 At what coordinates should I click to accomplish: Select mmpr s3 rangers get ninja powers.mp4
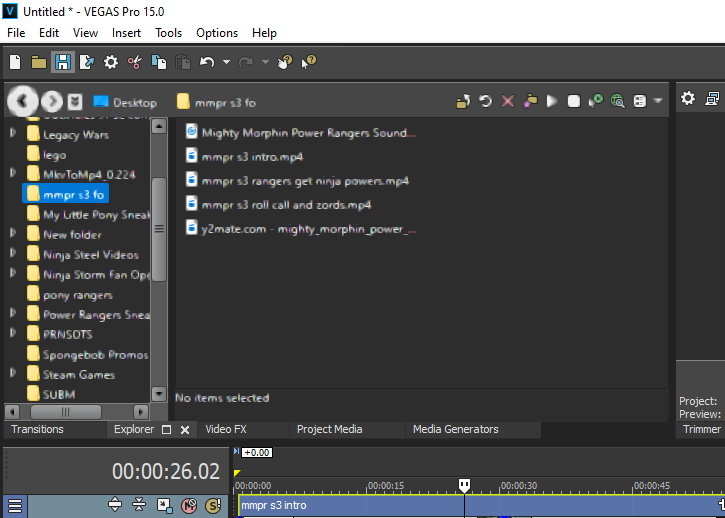297,181
